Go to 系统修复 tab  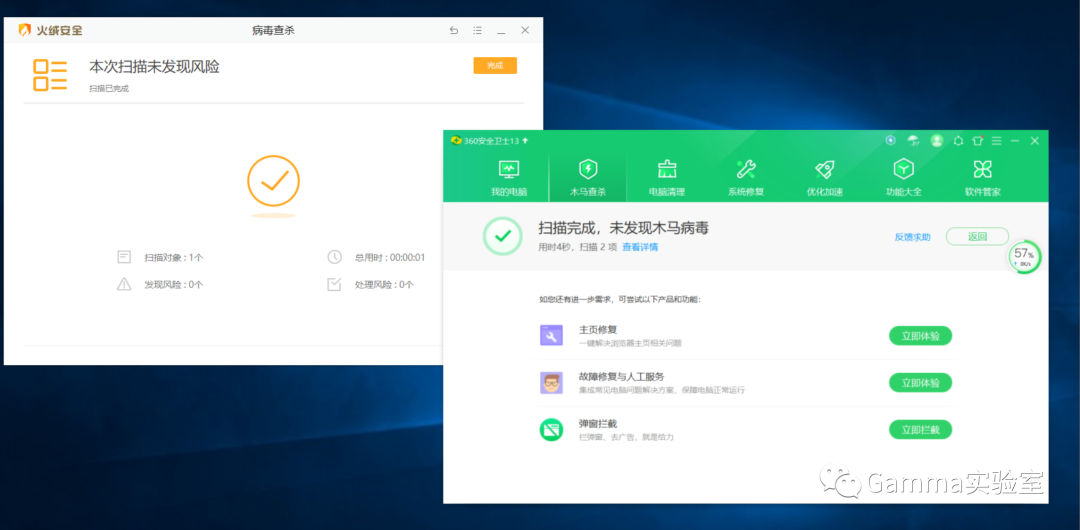pos(746,178)
